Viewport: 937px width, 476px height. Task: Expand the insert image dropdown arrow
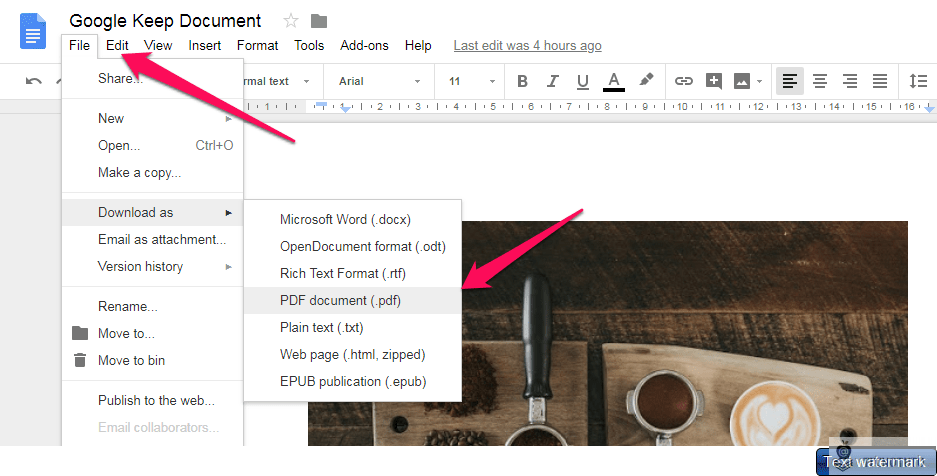click(760, 82)
